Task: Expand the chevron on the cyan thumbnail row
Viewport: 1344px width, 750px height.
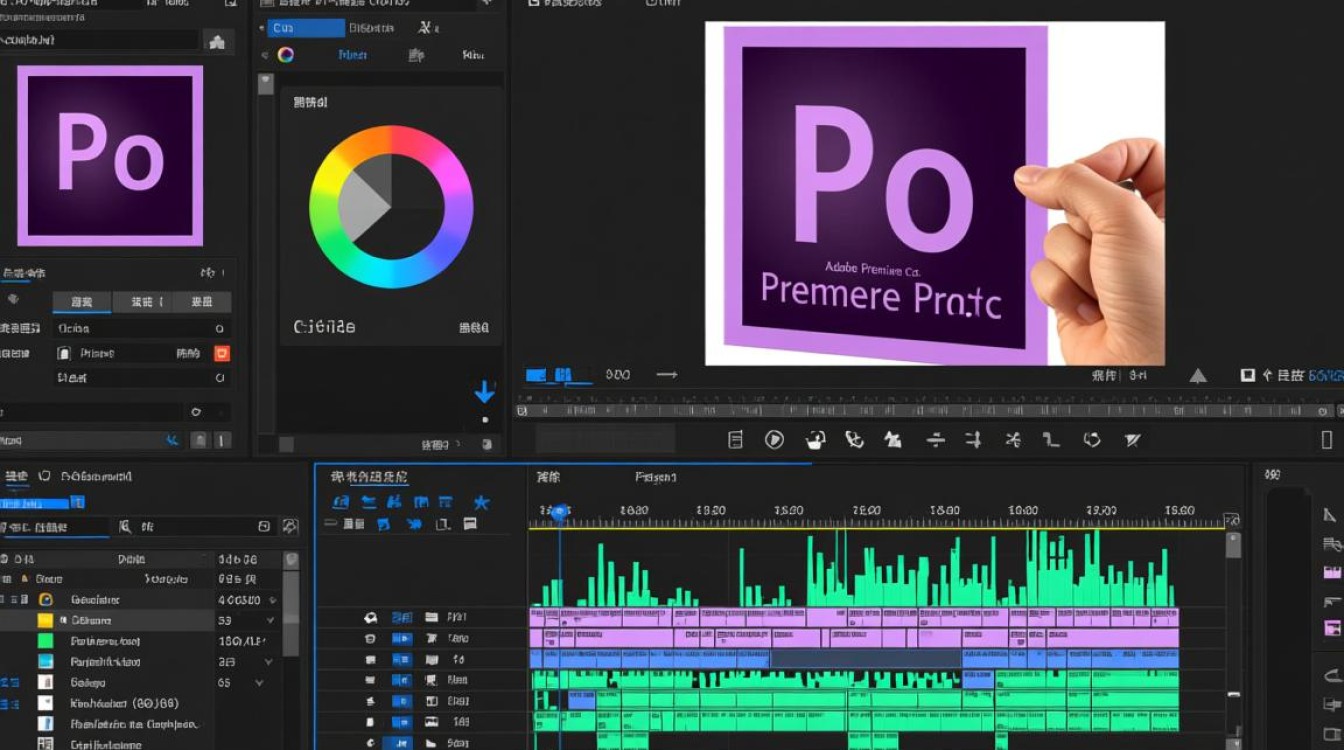Action: coord(267,661)
